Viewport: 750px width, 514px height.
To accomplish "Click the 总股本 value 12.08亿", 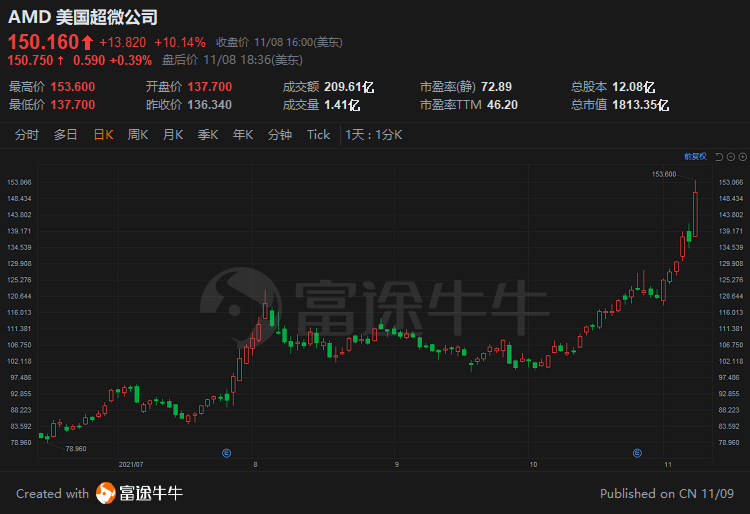I will pos(633,87).
